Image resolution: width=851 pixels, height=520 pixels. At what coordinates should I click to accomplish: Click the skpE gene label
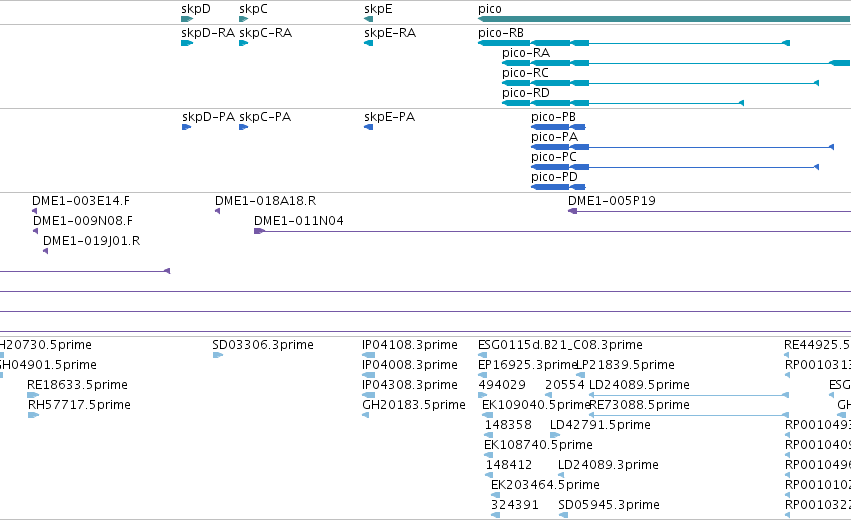[378, 9]
